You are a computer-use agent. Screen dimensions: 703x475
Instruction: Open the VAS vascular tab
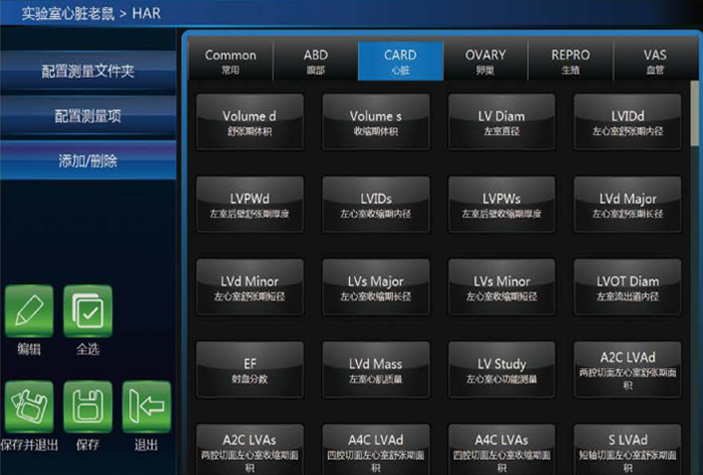tap(654, 61)
